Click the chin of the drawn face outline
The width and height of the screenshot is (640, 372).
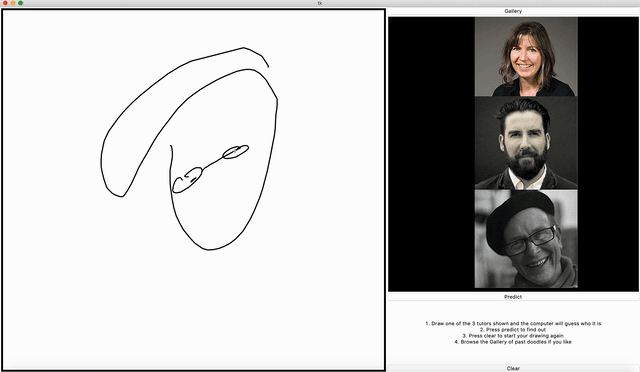click(x=208, y=249)
